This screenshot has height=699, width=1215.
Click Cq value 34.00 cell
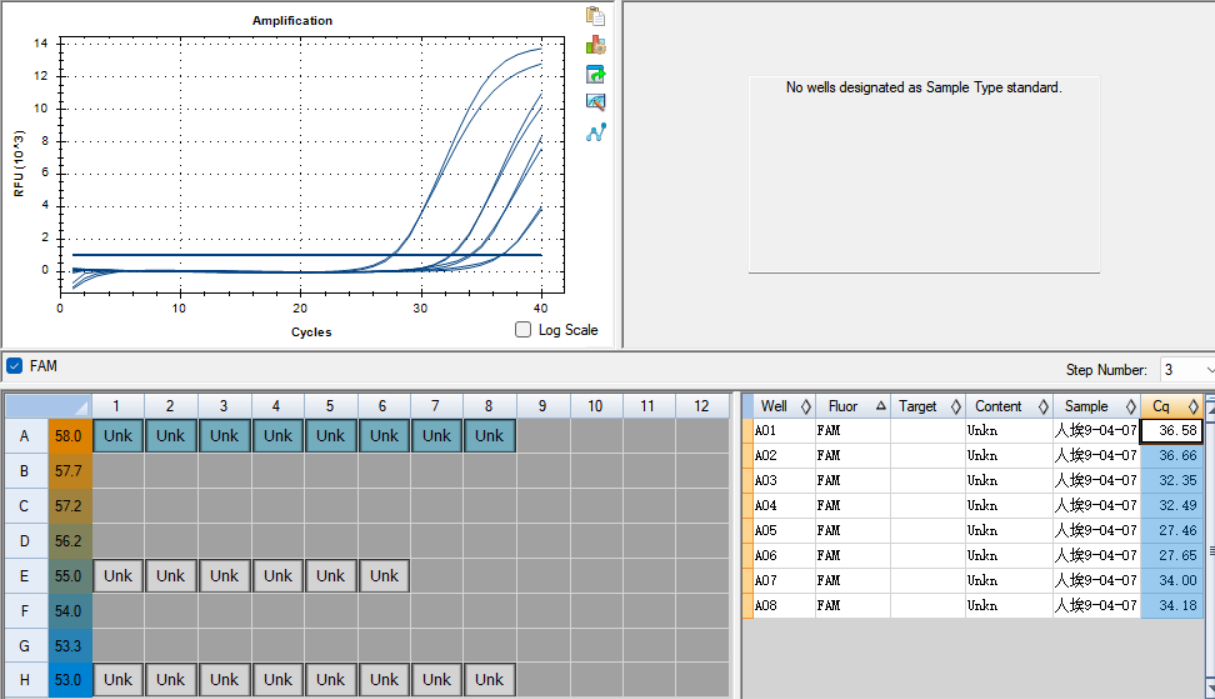coord(1172,581)
